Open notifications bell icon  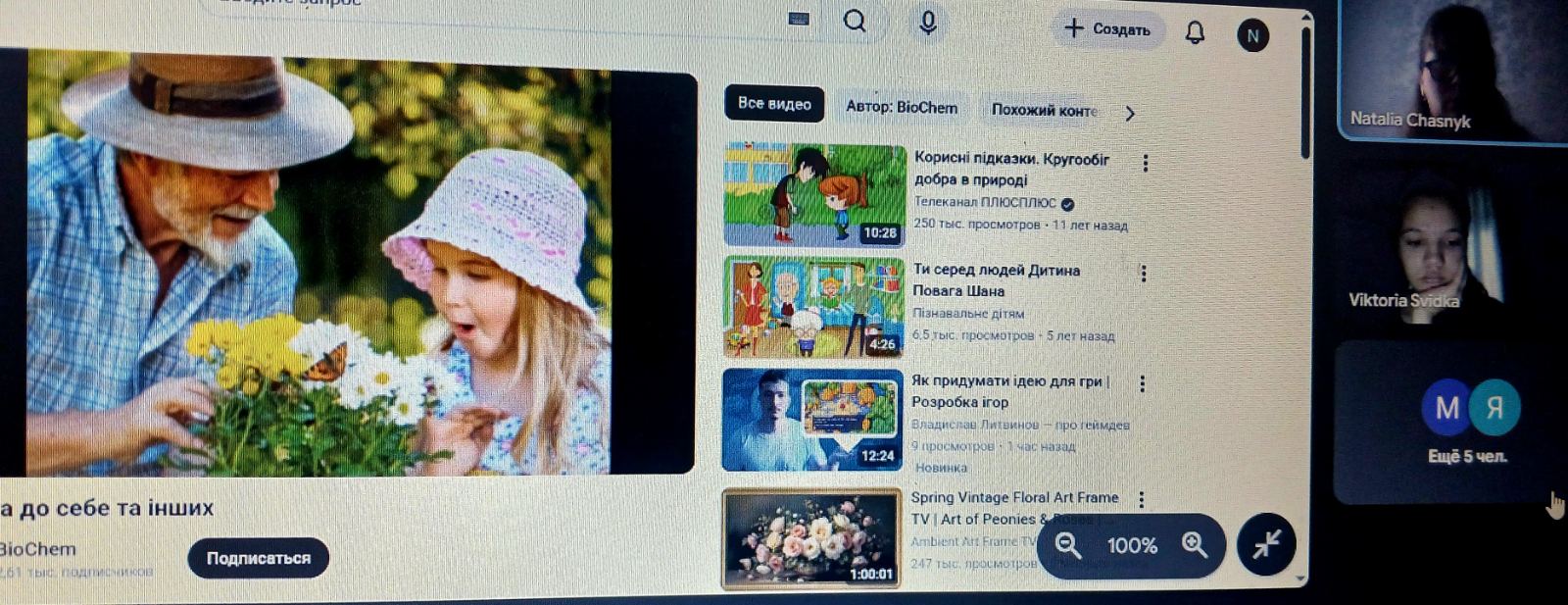click(x=1195, y=33)
